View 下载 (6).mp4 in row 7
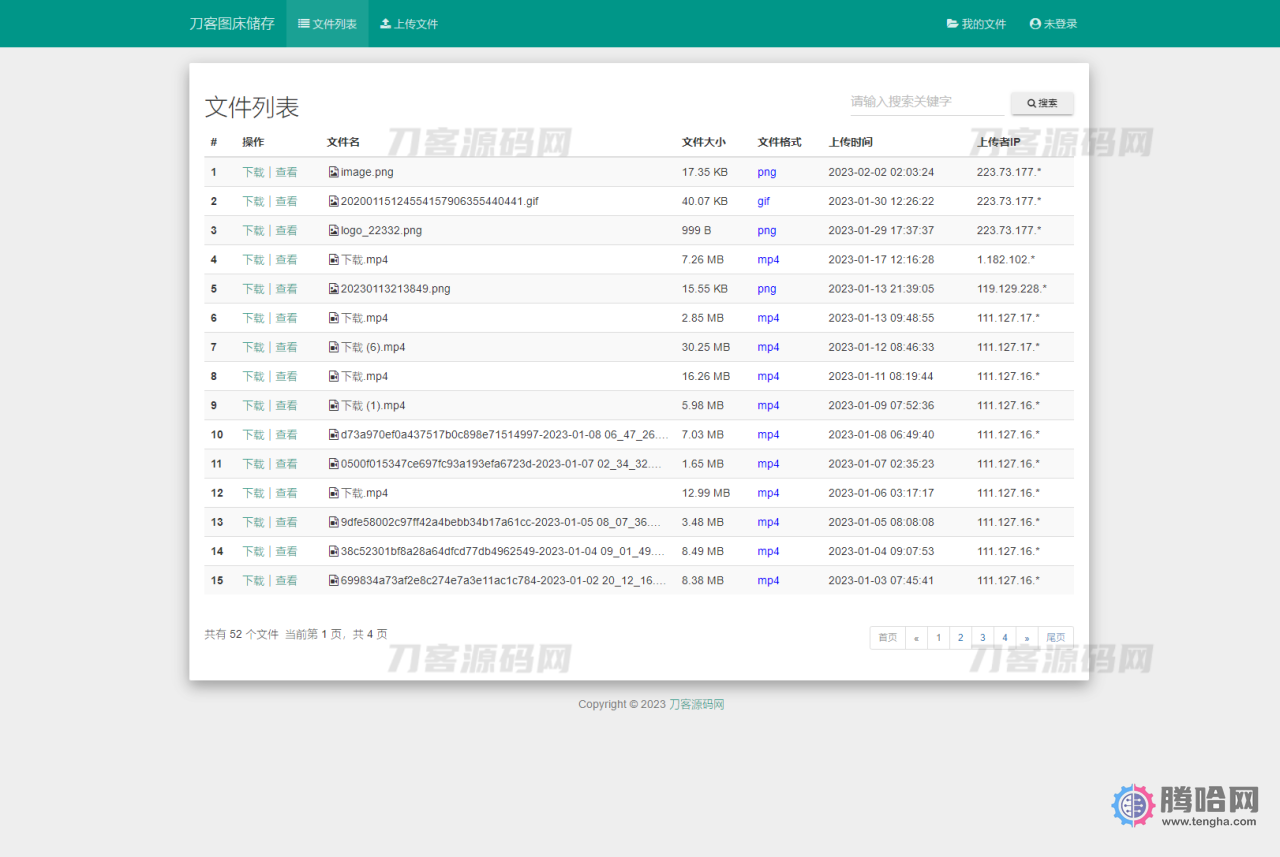Image resolution: width=1280 pixels, height=857 pixels. tap(286, 347)
